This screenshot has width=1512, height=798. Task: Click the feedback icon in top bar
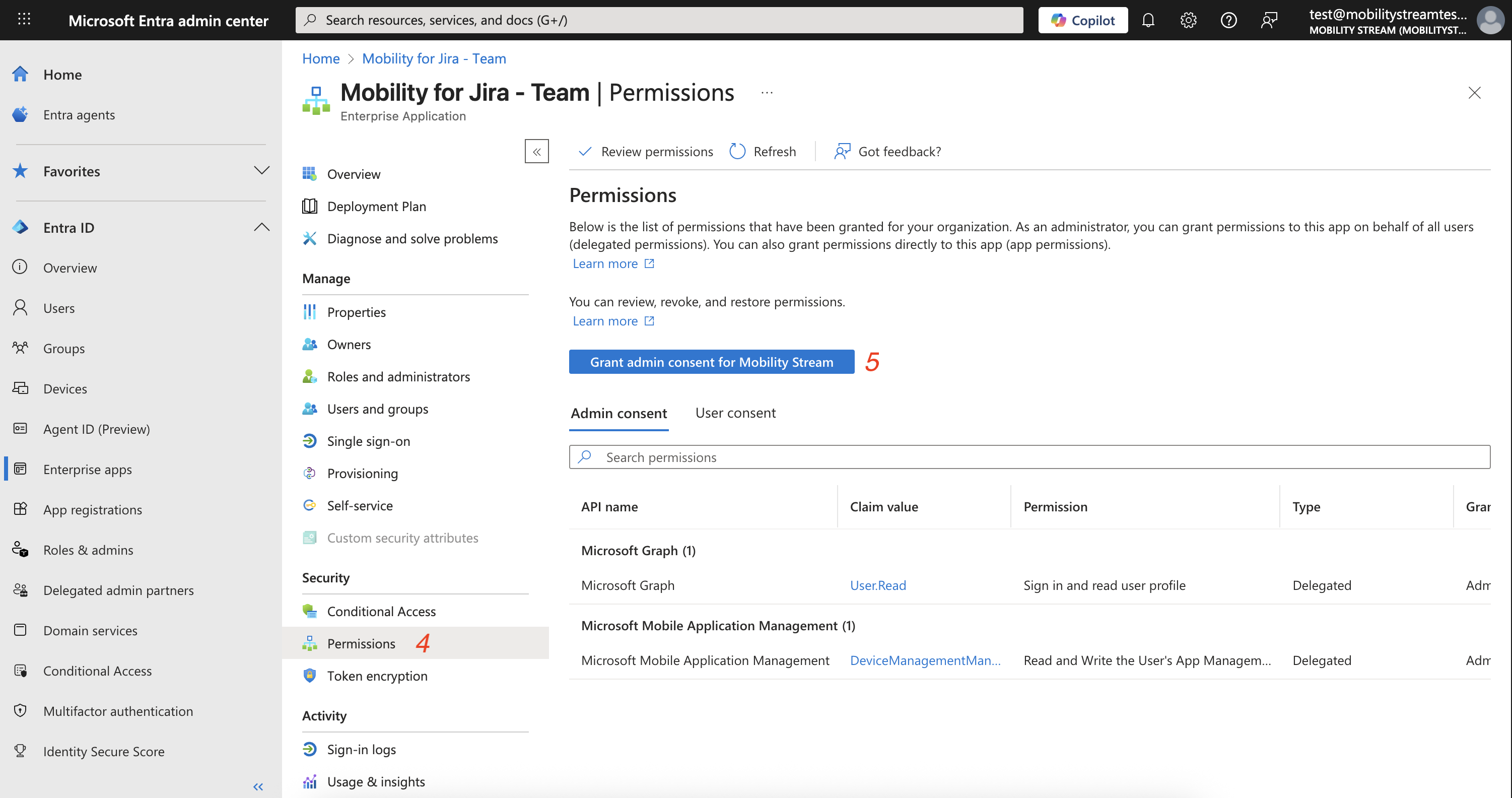1269,20
